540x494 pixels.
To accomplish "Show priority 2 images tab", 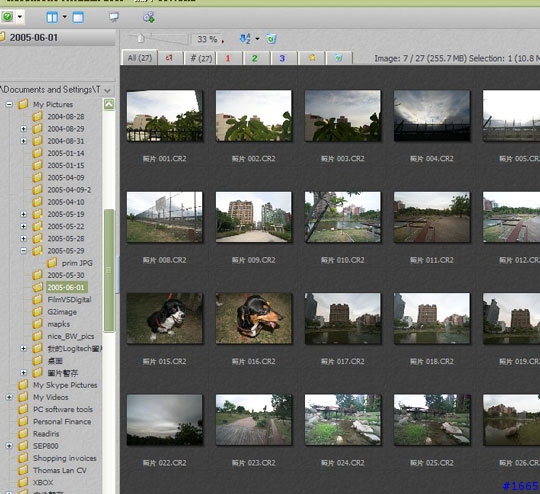I will pyautogui.click(x=255, y=58).
